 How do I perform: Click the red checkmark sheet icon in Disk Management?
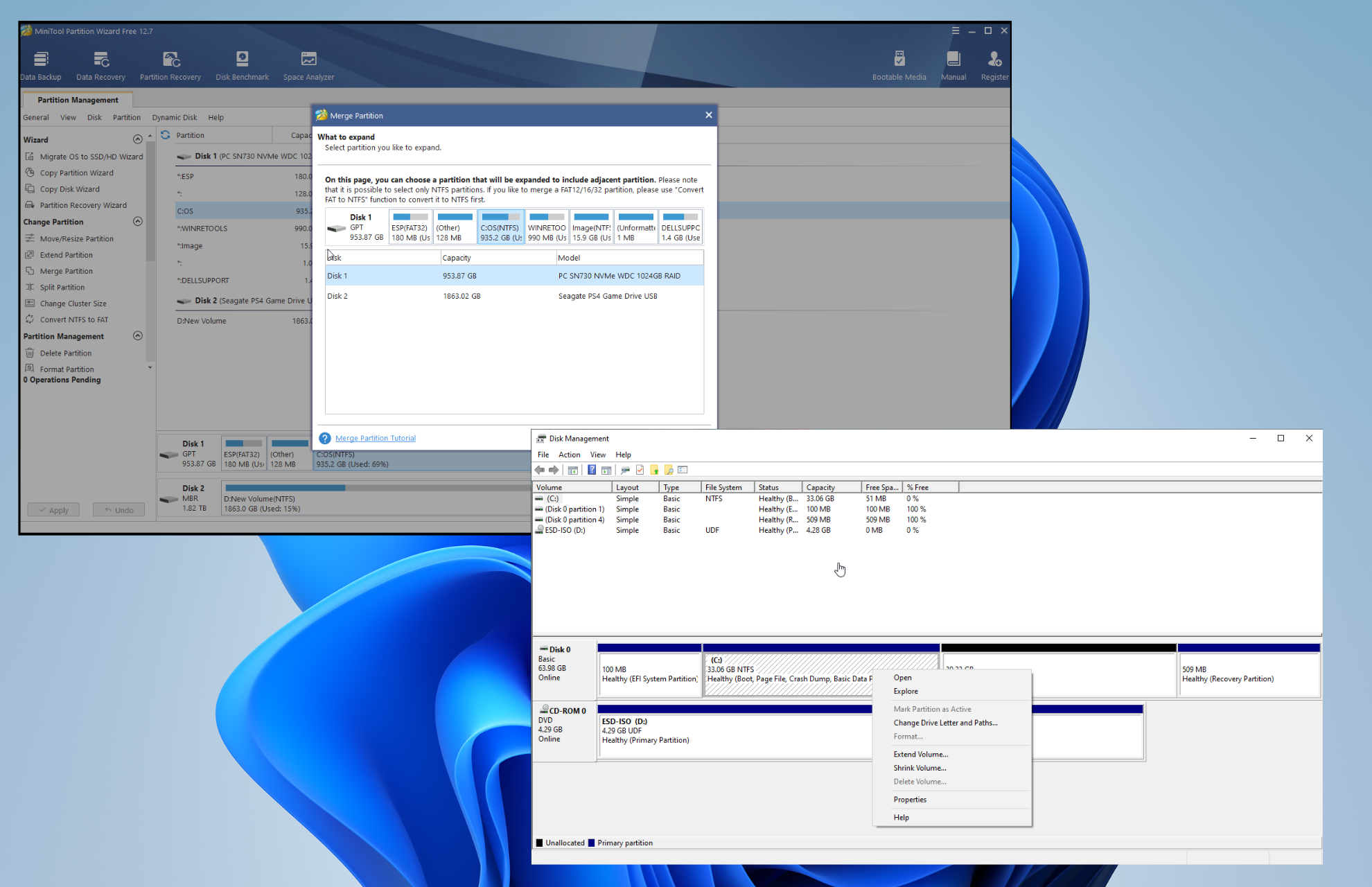click(x=640, y=470)
